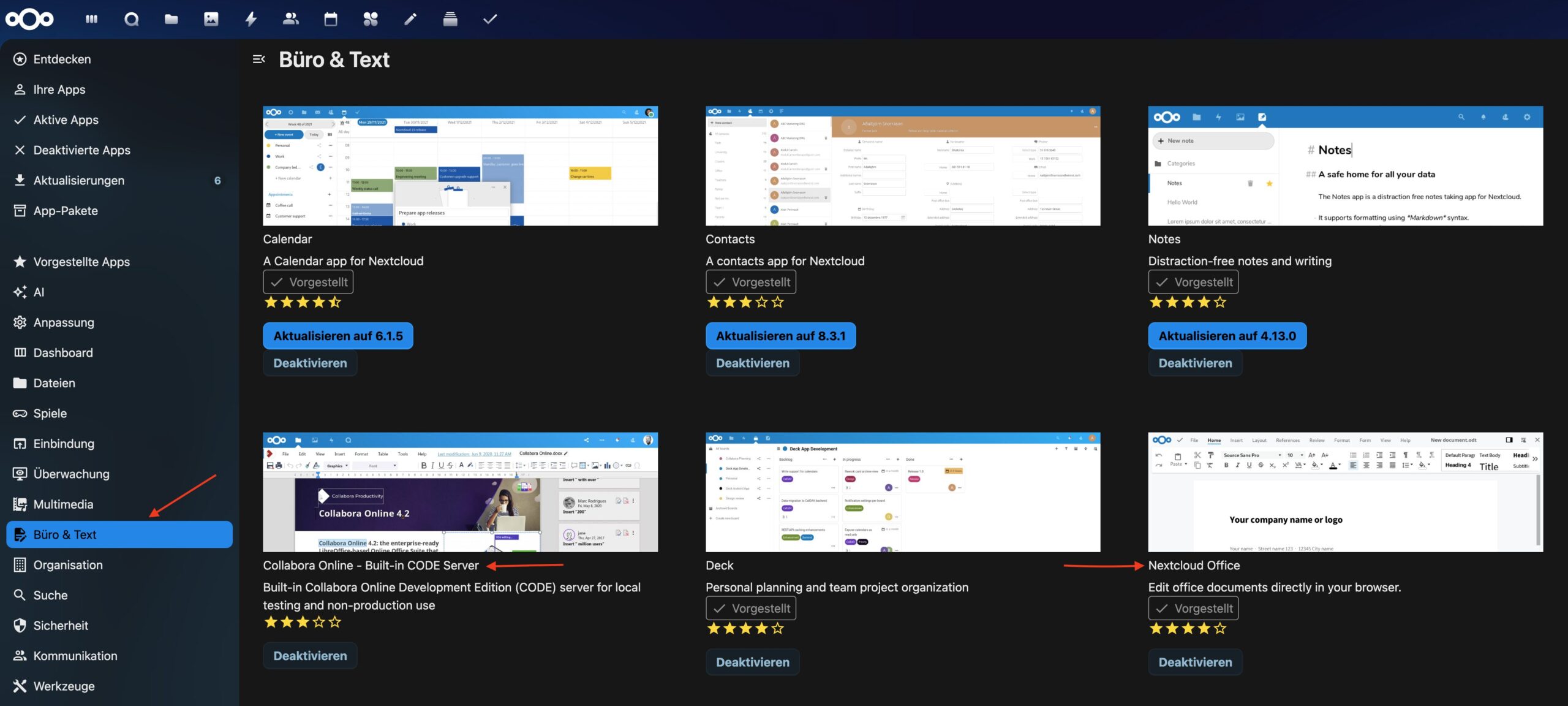
Task: Open Files via the folder icon
Action: (x=171, y=19)
